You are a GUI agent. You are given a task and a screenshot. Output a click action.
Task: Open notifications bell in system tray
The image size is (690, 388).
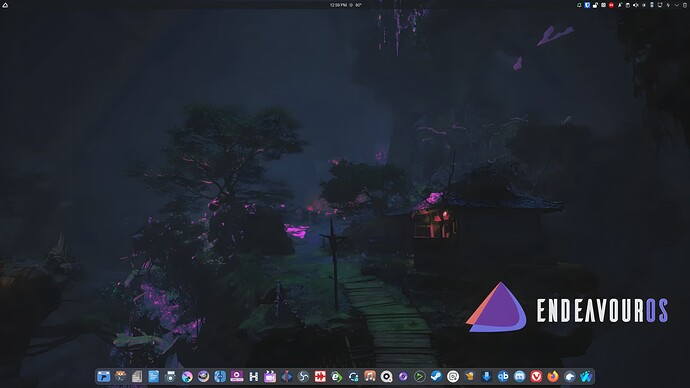click(x=579, y=5)
